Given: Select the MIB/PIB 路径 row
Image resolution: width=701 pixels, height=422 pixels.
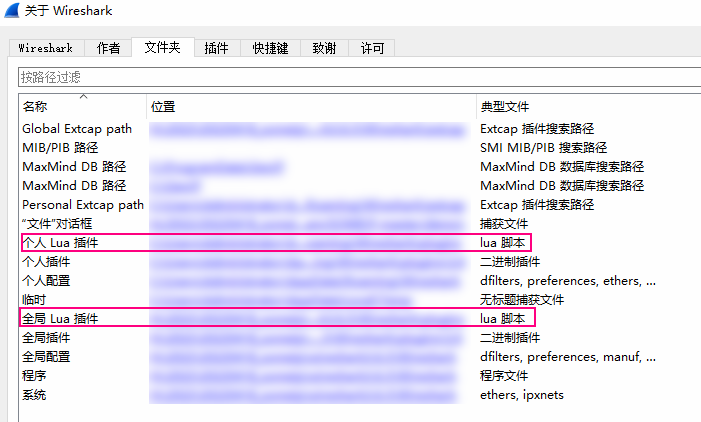Looking at the screenshot, I should click(x=359, y=148).
